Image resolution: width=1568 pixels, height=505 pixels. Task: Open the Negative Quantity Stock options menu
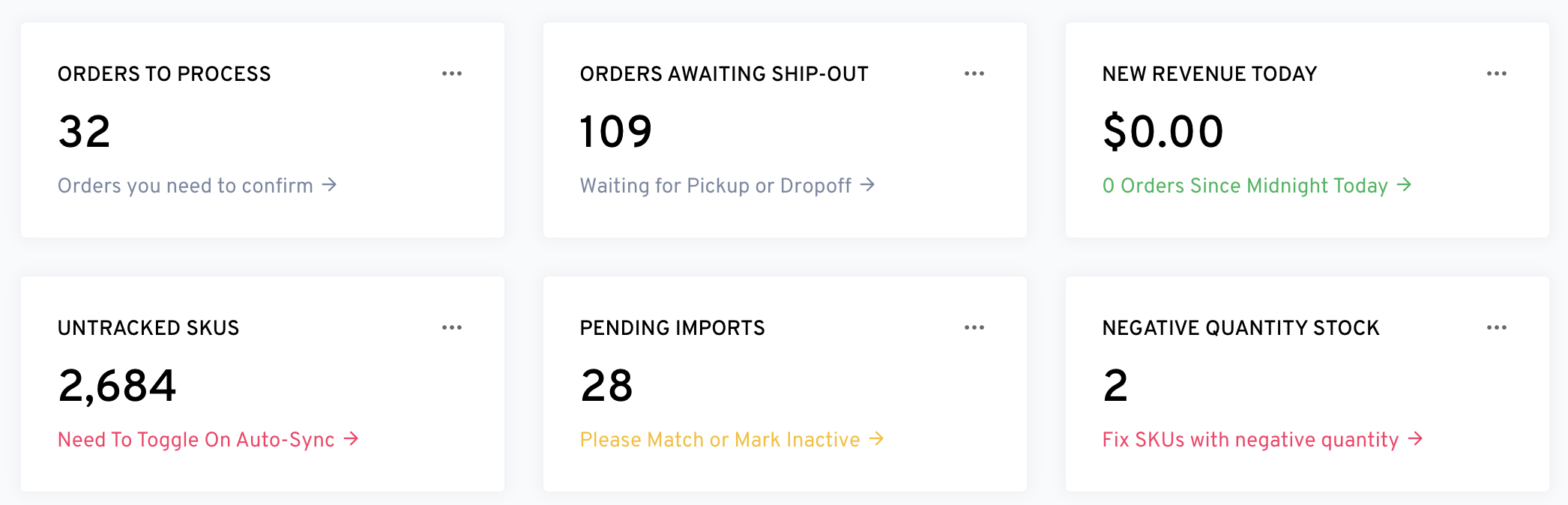click(x=1497, y=327)
